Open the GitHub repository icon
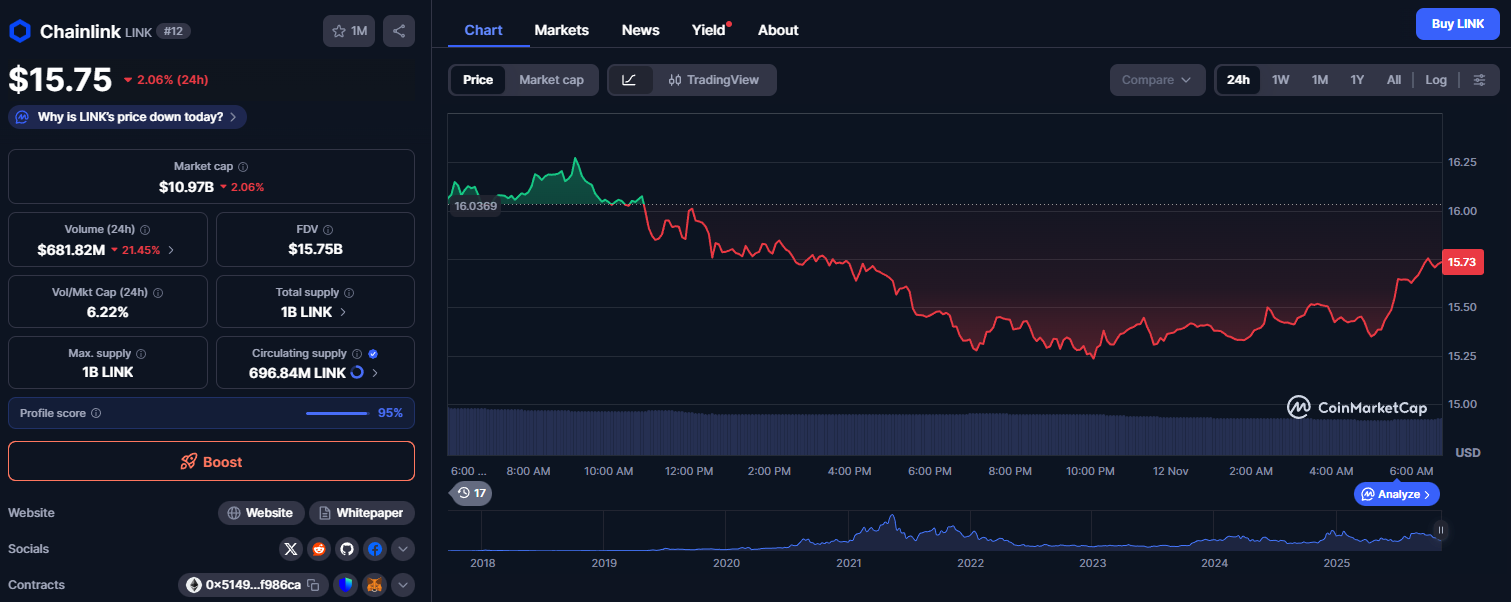The width and height of the screenshot is (1511, 602). 347,549
